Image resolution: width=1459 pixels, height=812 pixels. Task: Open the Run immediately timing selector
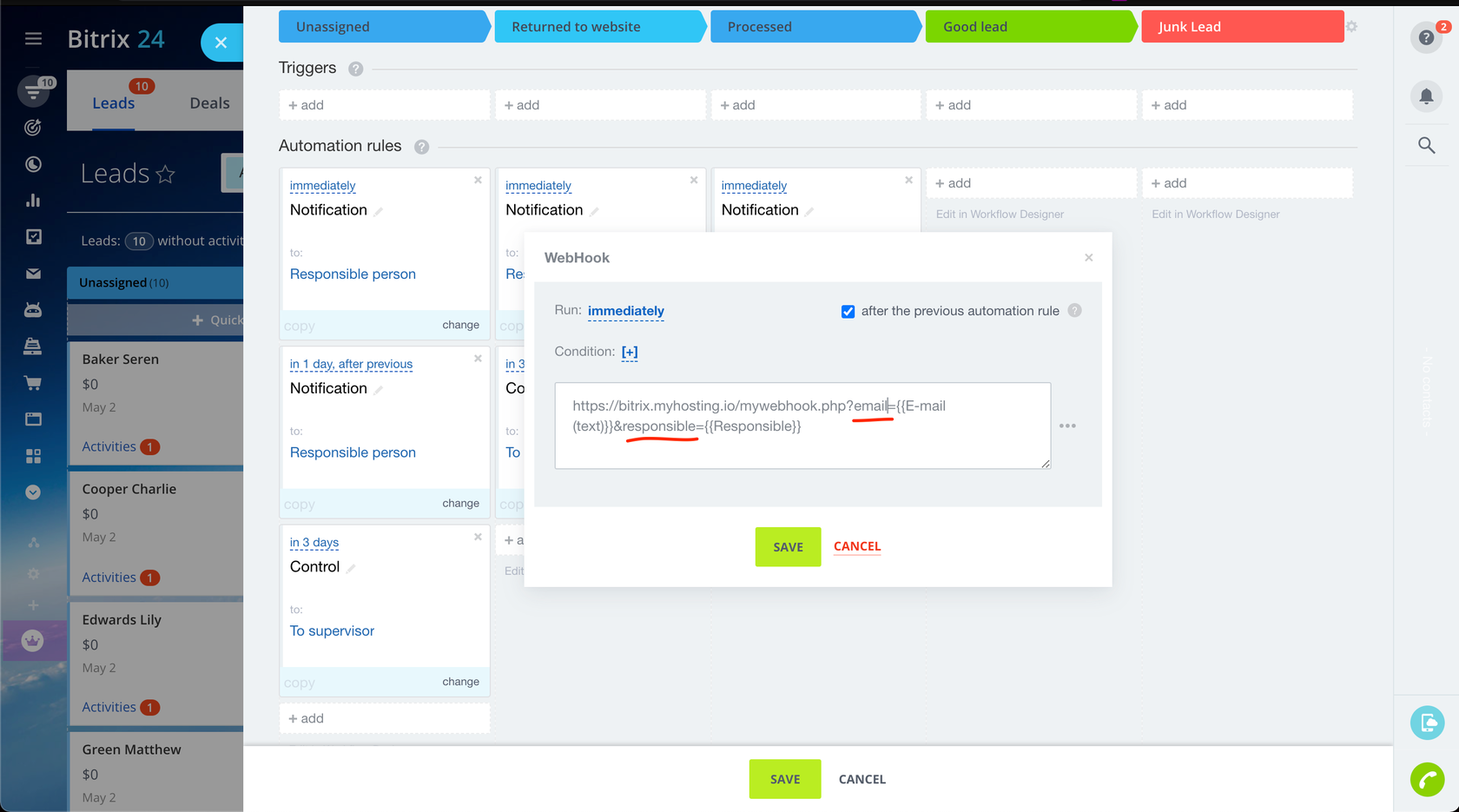click(x=625, y=311)
